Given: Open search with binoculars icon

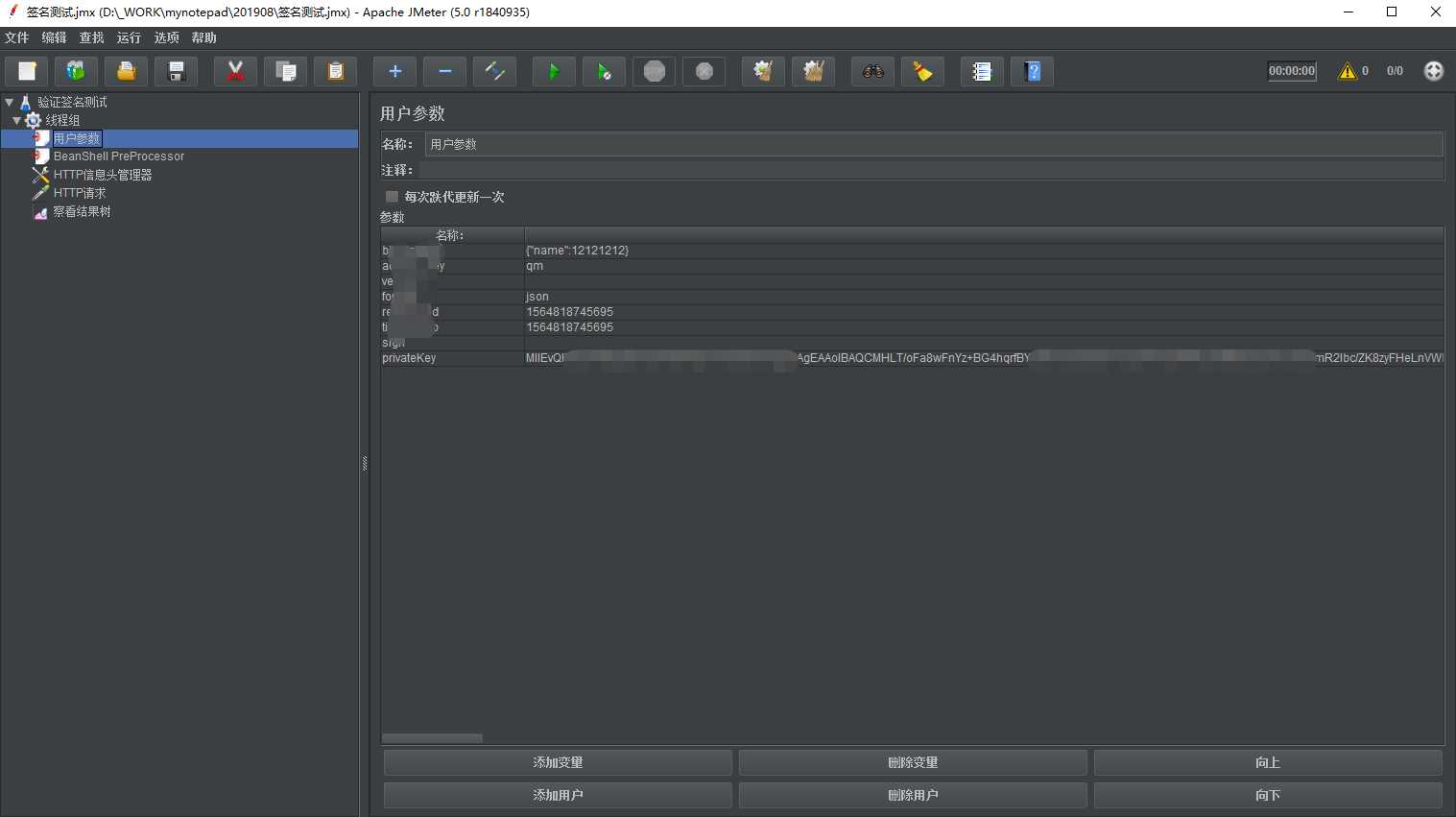Looking at the screenshot, I should [x=872, y=71].
